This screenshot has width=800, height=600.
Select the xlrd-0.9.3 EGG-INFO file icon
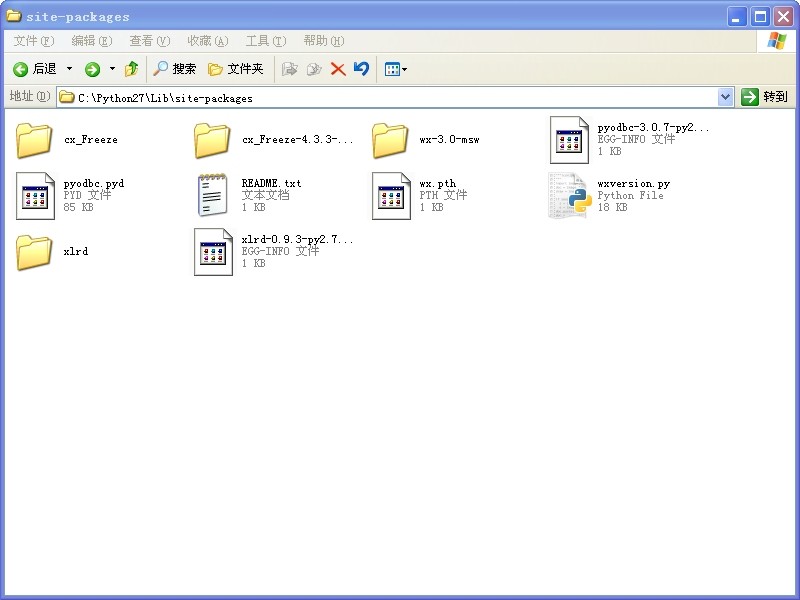click(213, 252)
